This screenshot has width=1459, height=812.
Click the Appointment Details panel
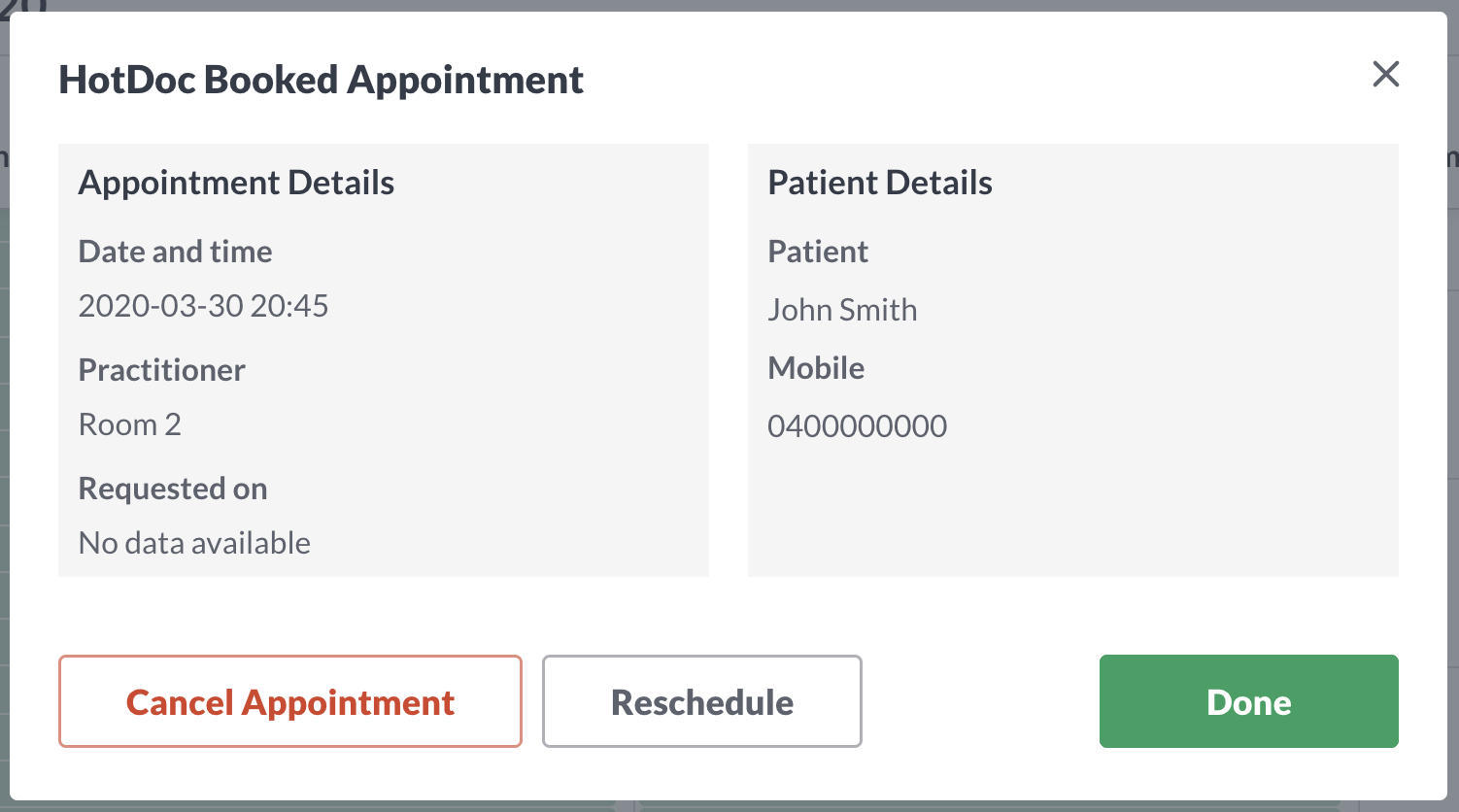(x=384, y=359)
